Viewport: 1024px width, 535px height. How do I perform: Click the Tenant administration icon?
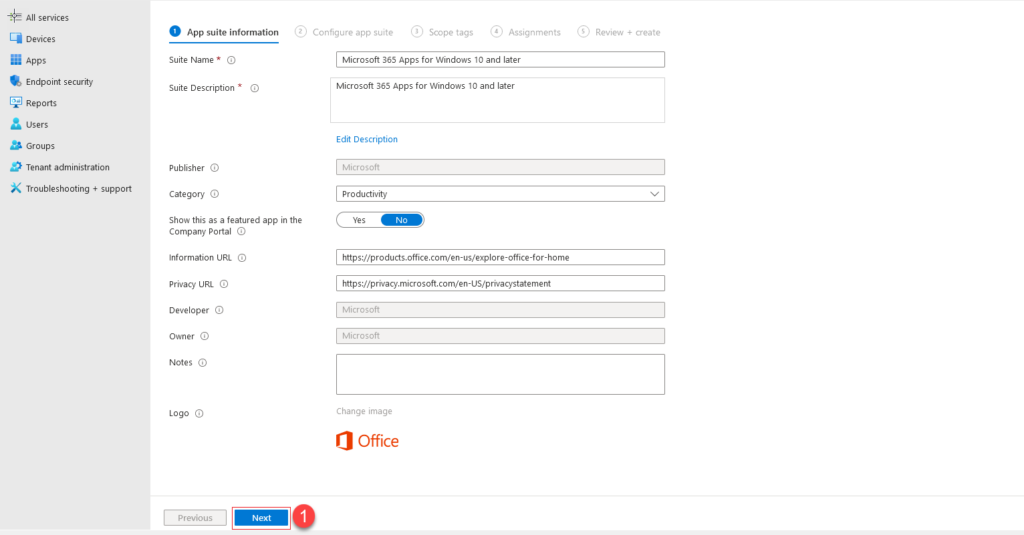[x=16, y=167]
